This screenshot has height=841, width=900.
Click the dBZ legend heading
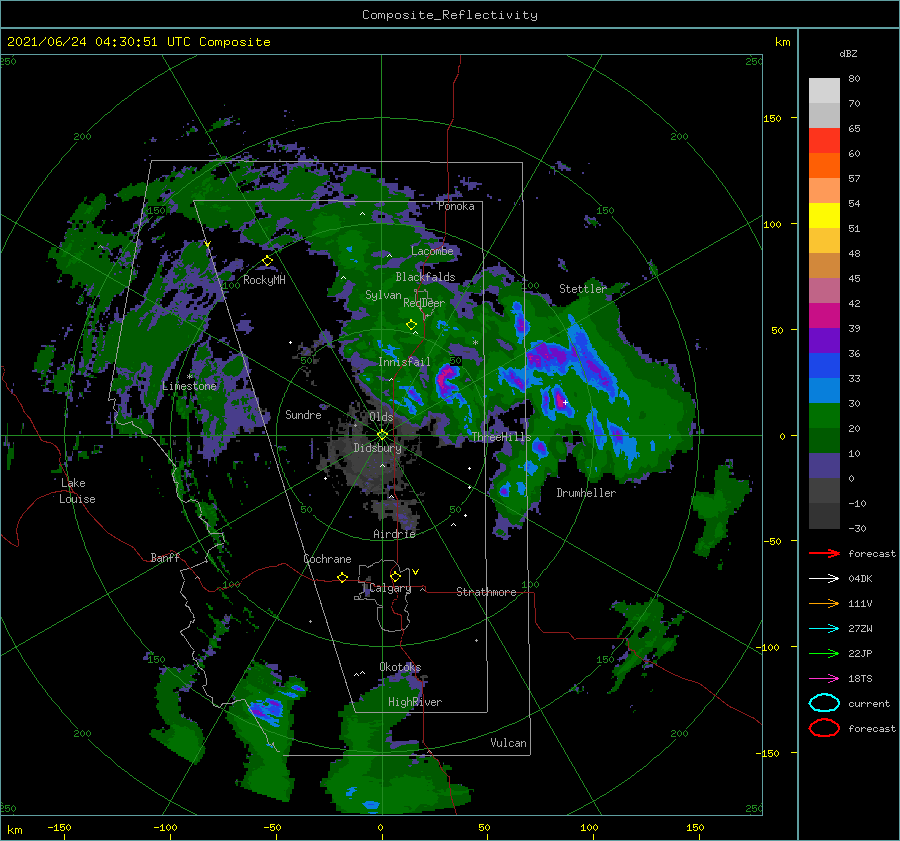(x=848, y=53)
